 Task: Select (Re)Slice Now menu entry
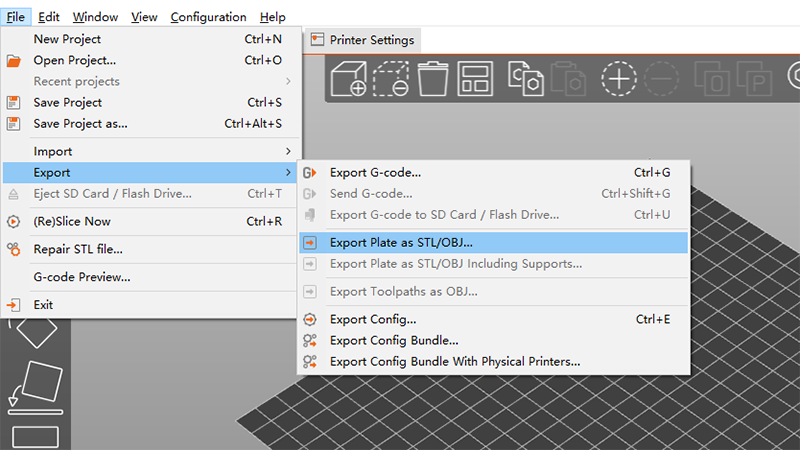coord(72,221)
